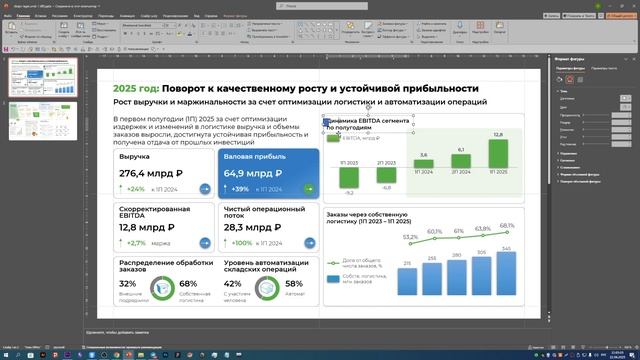Click the Прозрачность slider track

(x=596, y=116)
